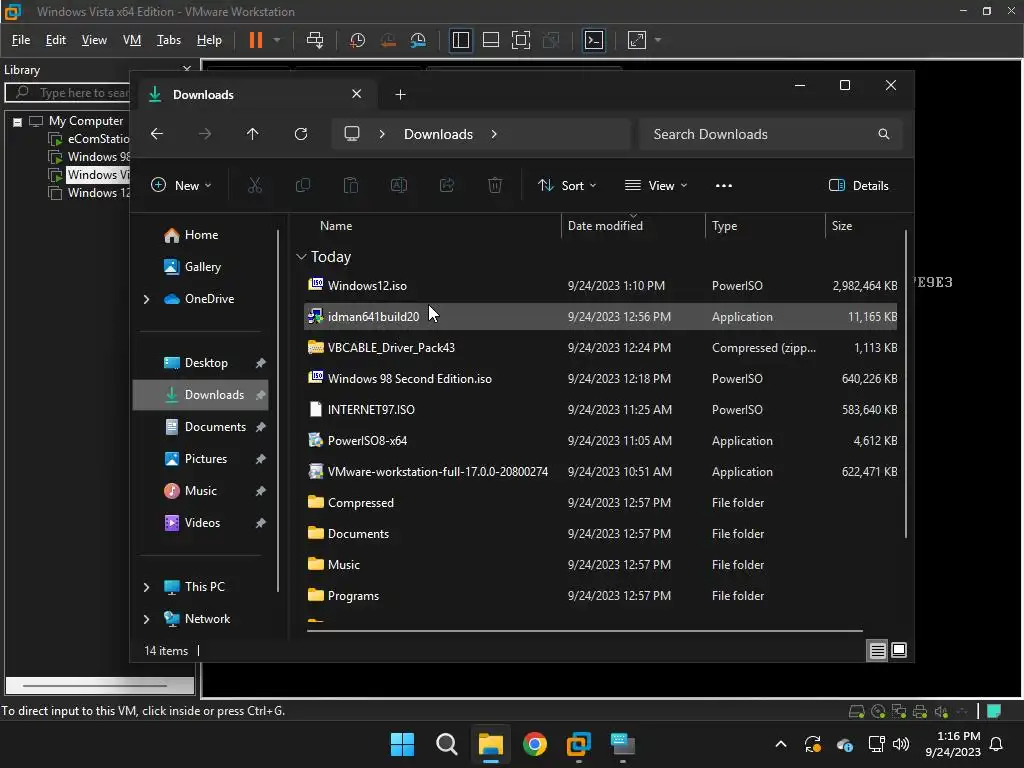Add a new tab in File Explorer

coord(400,95)
